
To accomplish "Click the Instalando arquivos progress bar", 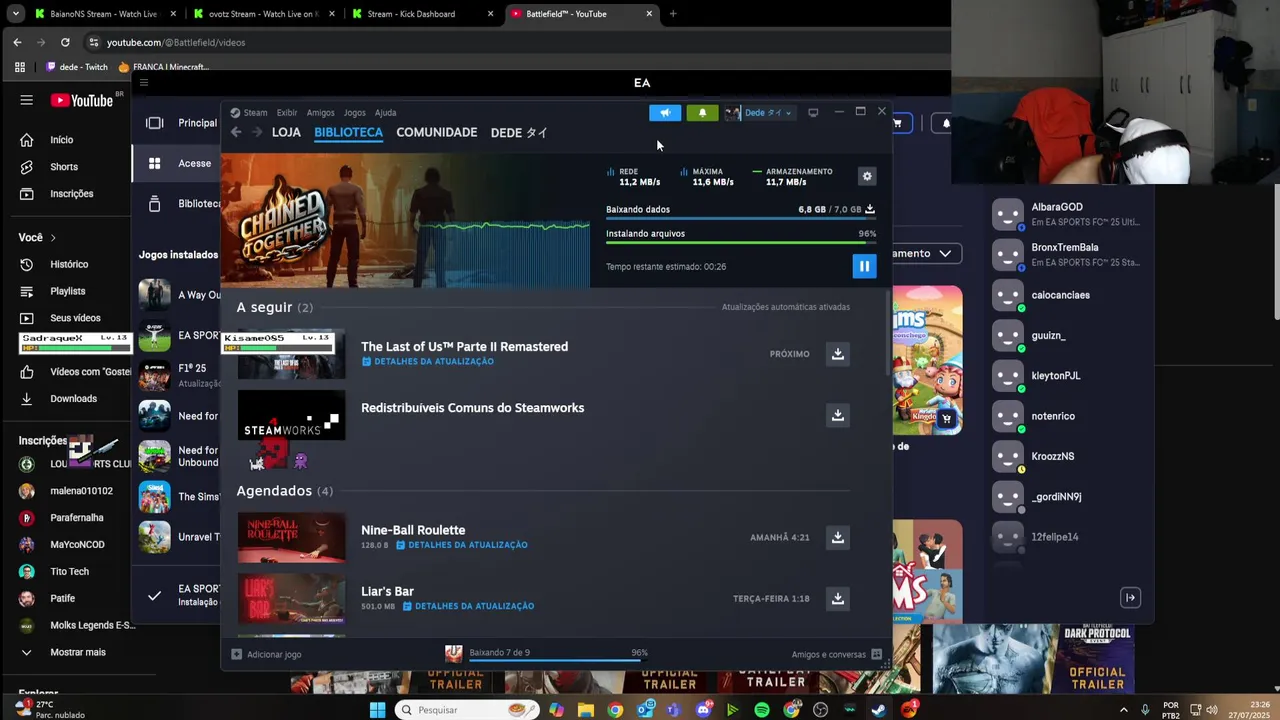I will click(741, 242).
